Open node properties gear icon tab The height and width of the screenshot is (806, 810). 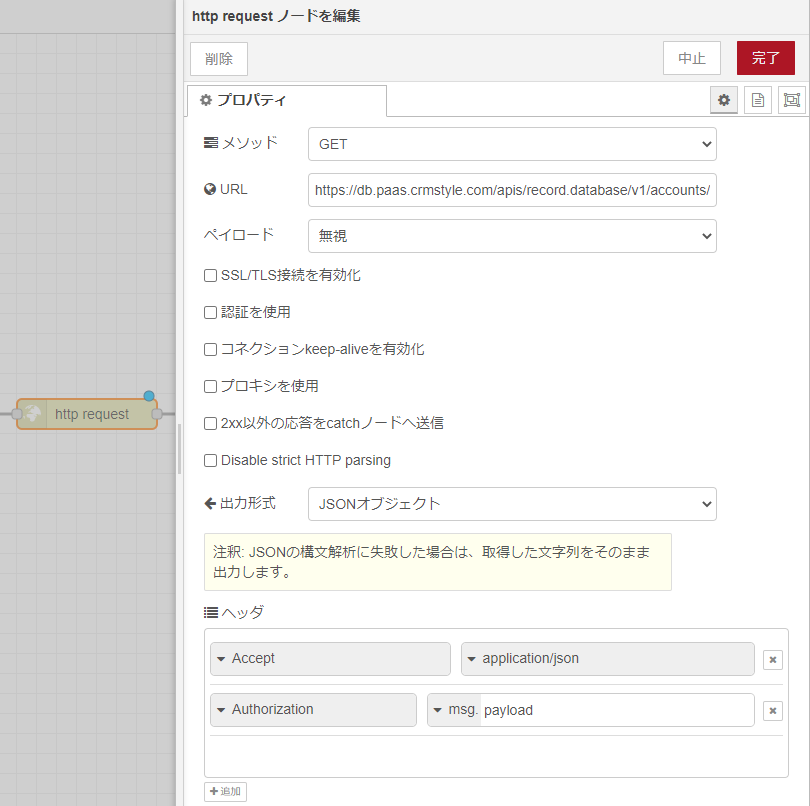coord(724,100)
